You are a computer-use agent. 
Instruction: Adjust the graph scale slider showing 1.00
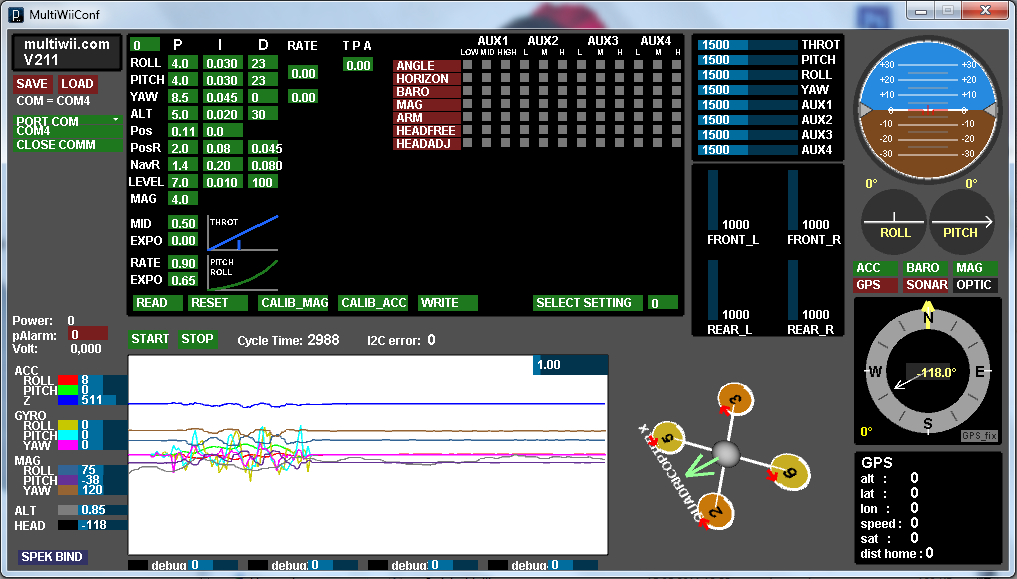tap(570, 365)
